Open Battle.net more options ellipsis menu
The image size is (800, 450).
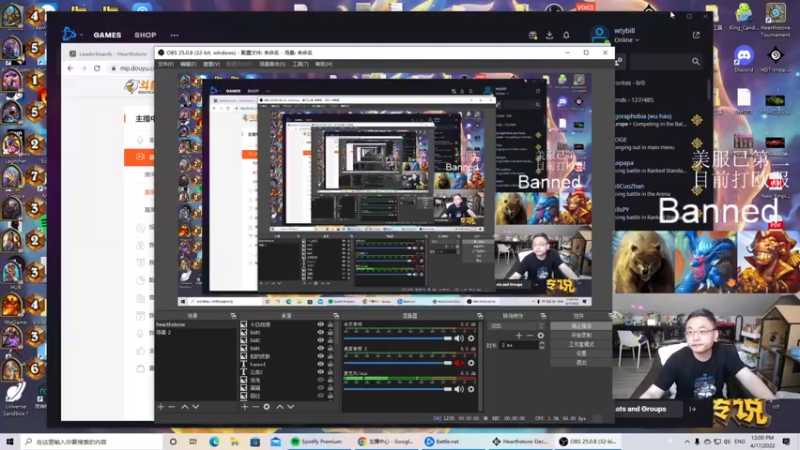click(174, 35)
